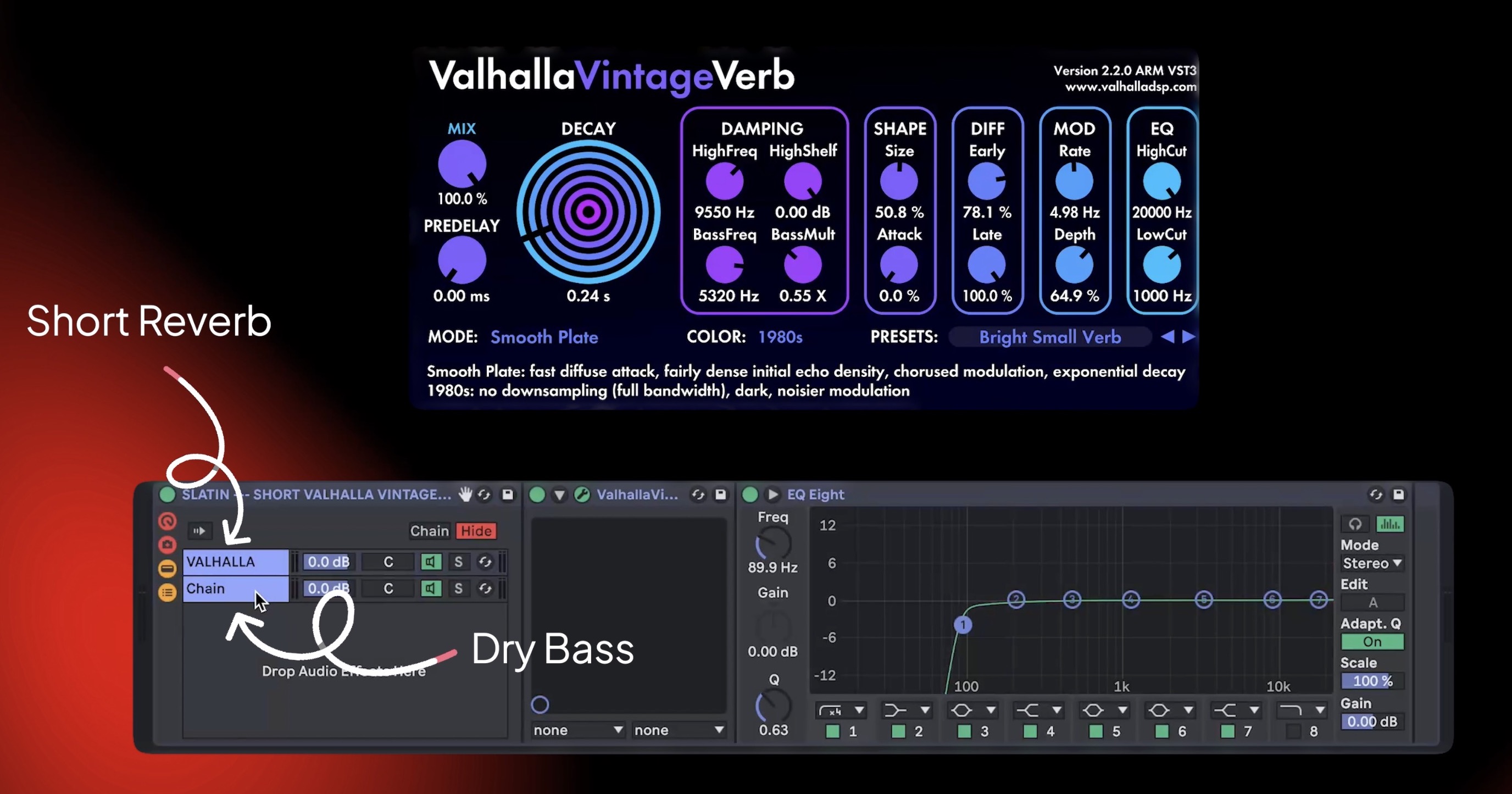Click the XY pad circle handle
Screen dimensions: 1512x794
click(x=540, y=704)
